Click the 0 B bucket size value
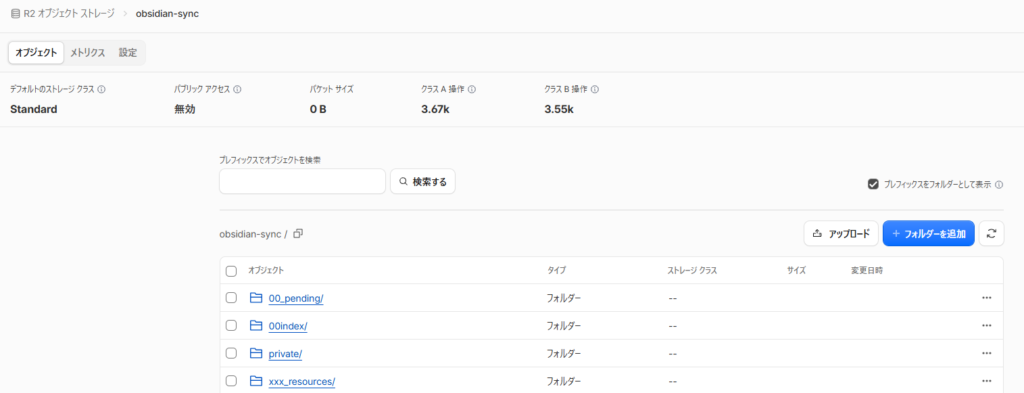The height and width of the screenshot is (393, 1024). point(318,109)
